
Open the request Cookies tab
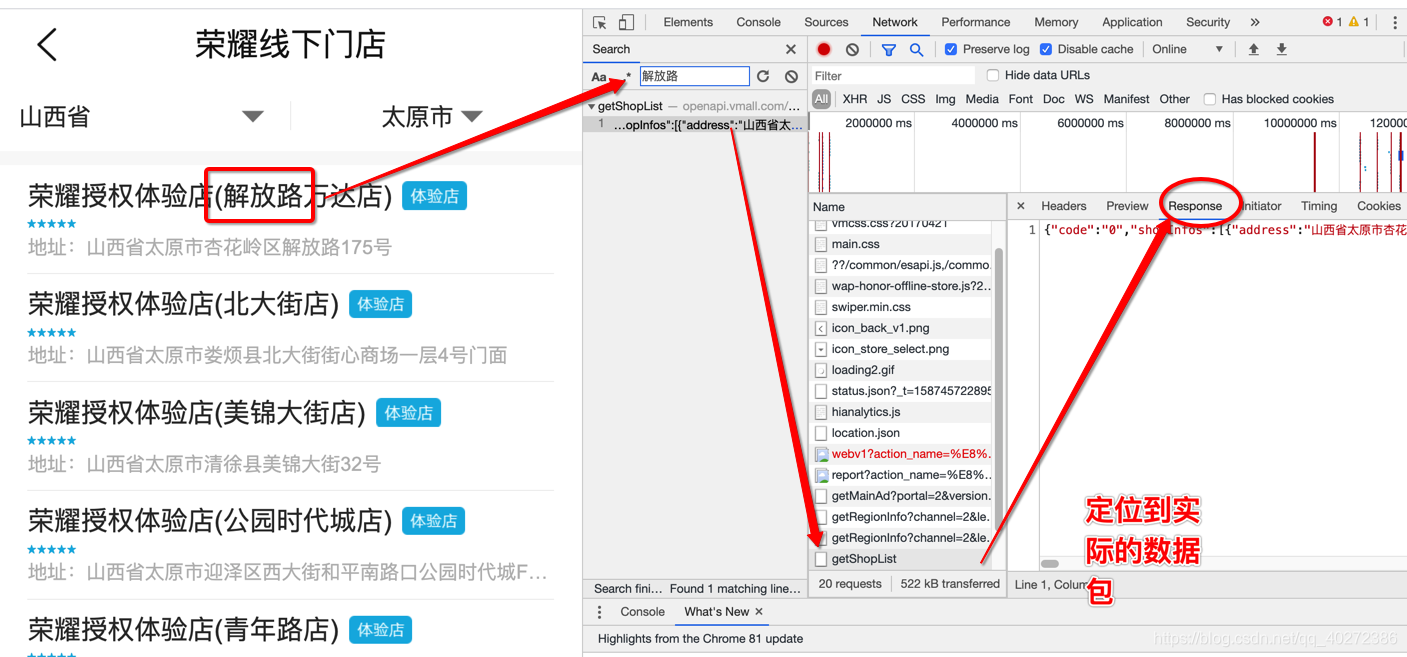(x=1379, y=206)
